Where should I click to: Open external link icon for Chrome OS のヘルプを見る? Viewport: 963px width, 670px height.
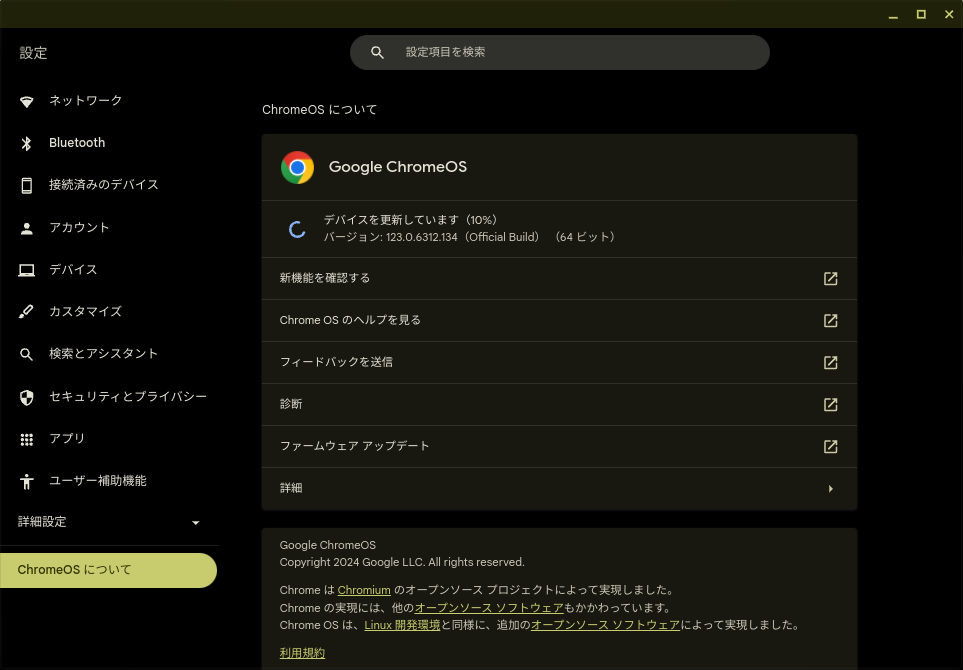pos(830,321)
